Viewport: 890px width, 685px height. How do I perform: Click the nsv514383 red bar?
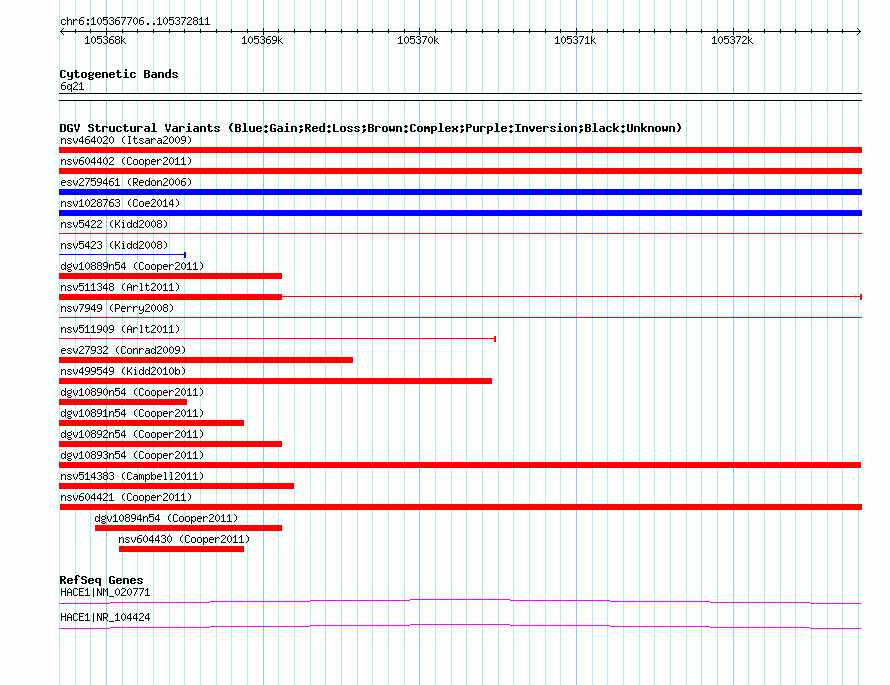177,486
